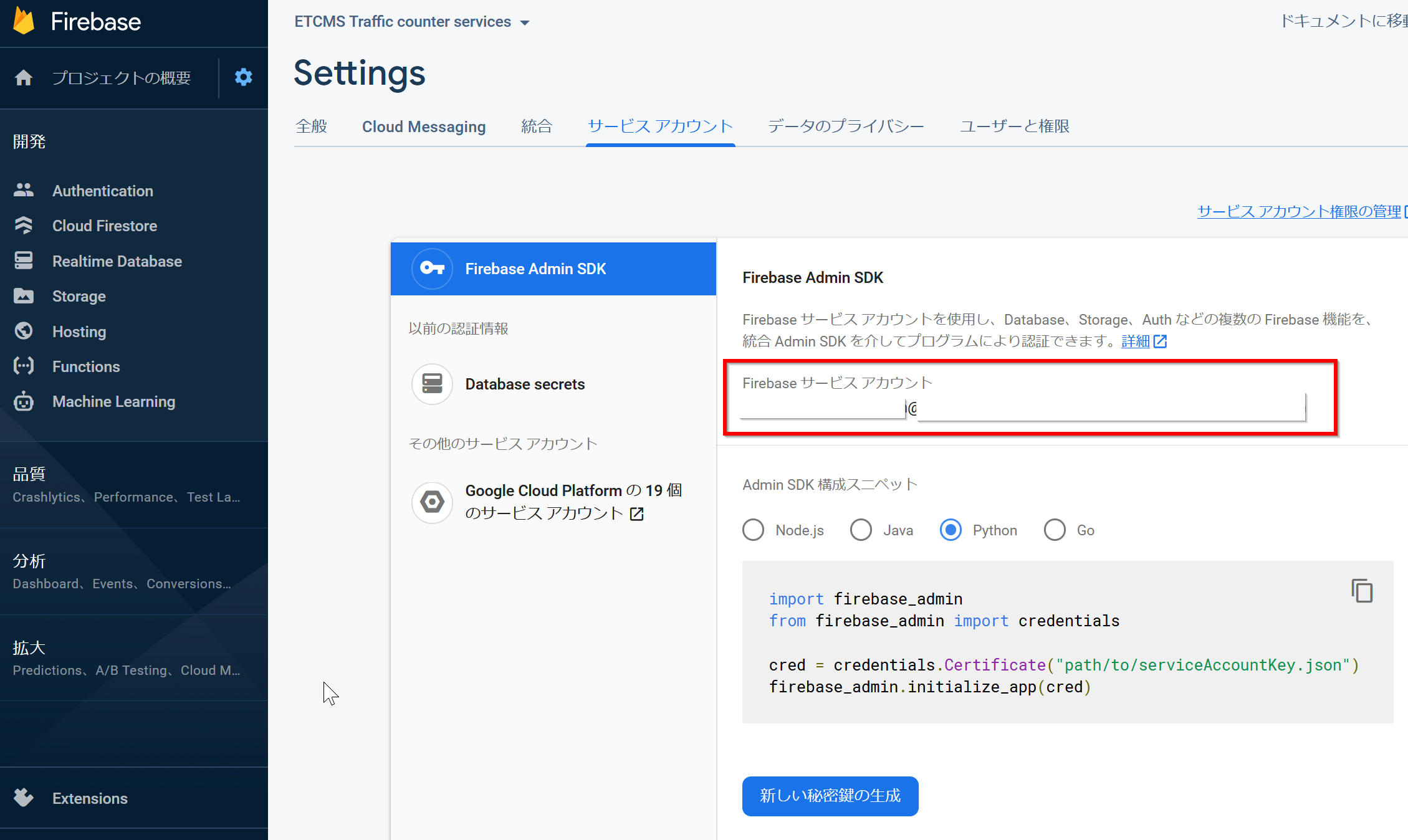Open Machine Learning in sidebar
The image size is (1408, 840).
tap(114, 401)
